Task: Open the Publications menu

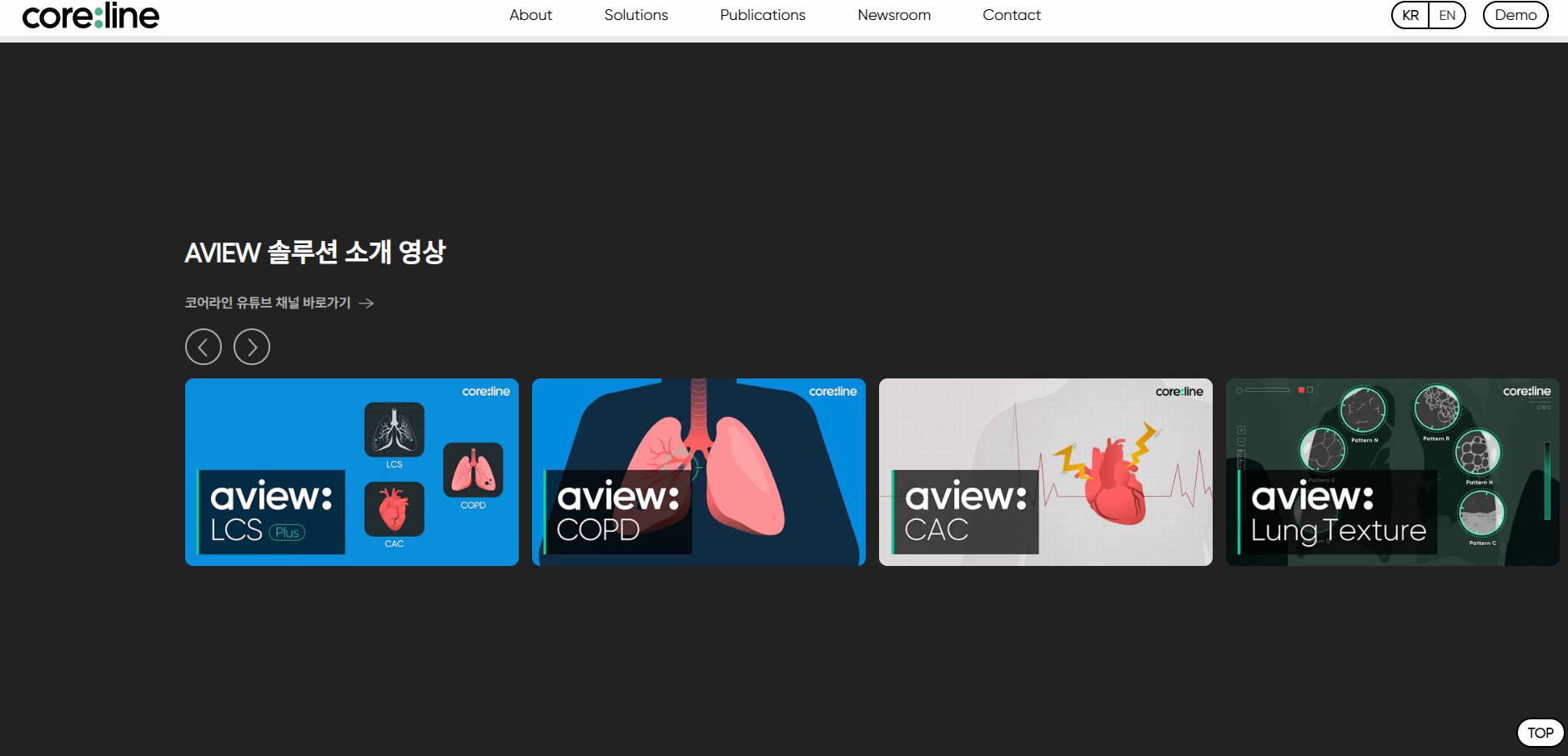Action: click(x=762, y=15)
